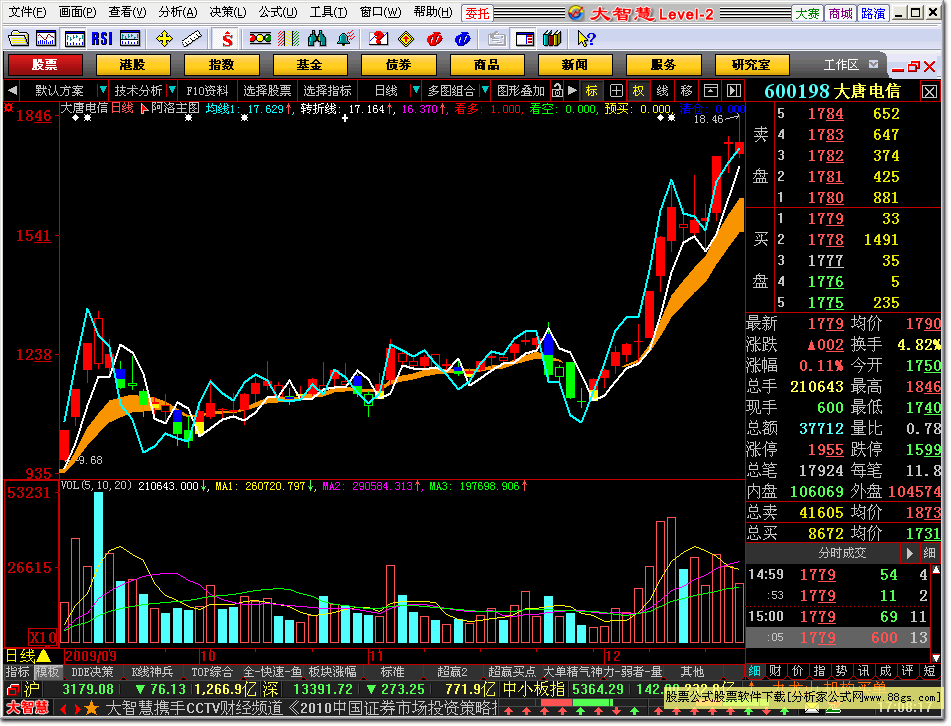Select the 超赢买点 template tab
The image size is (951, 726).
(511, 671)
